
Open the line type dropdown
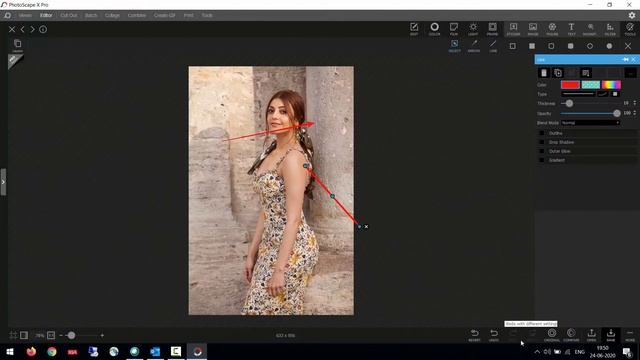578,94
